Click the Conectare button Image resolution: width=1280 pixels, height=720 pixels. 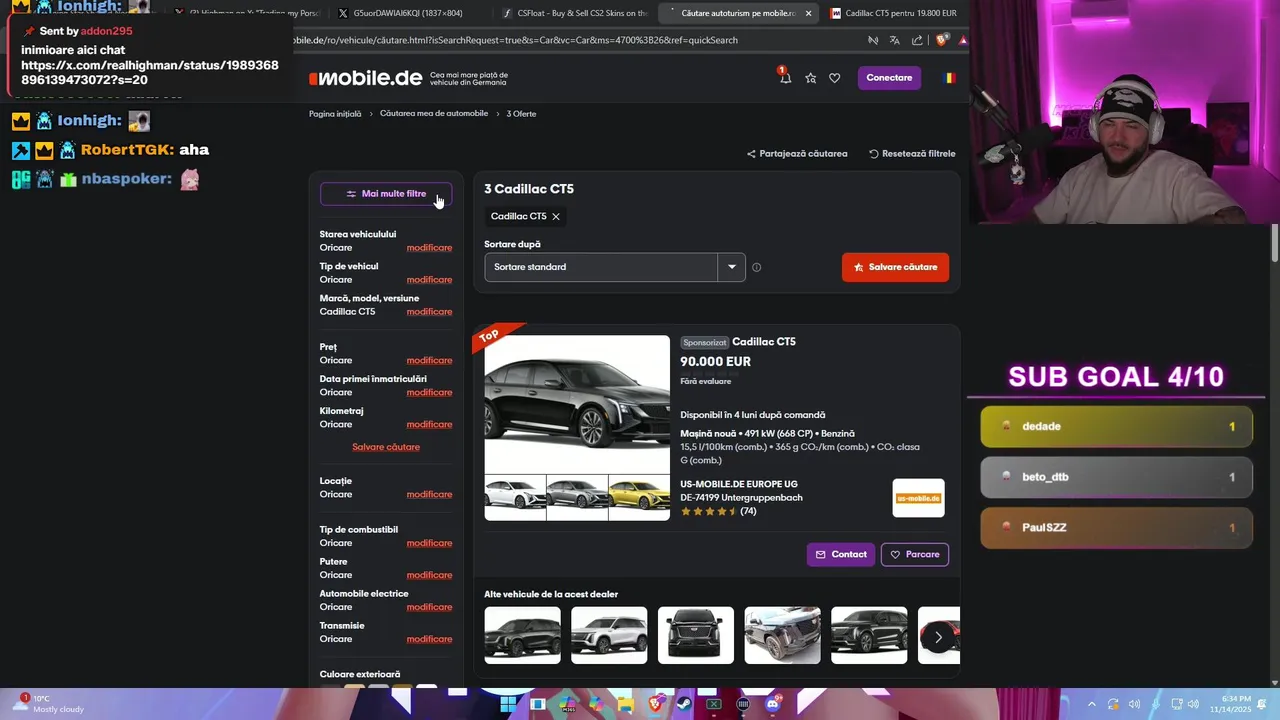[x=889, y=78]
